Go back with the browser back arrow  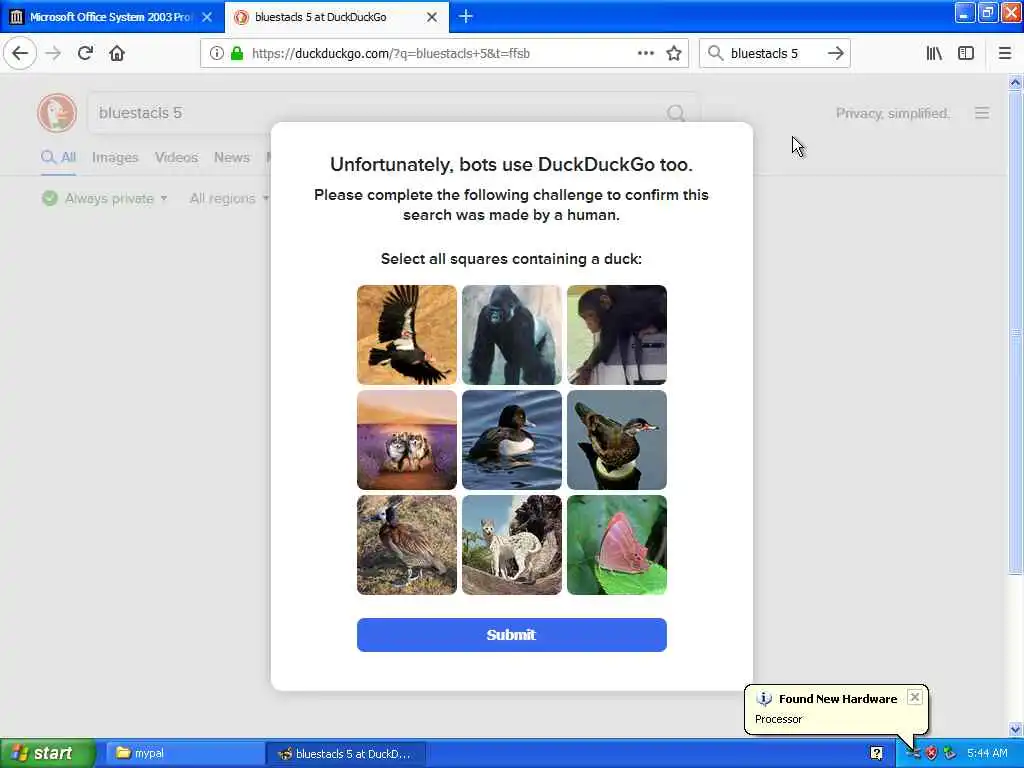(x=20, y=53)
